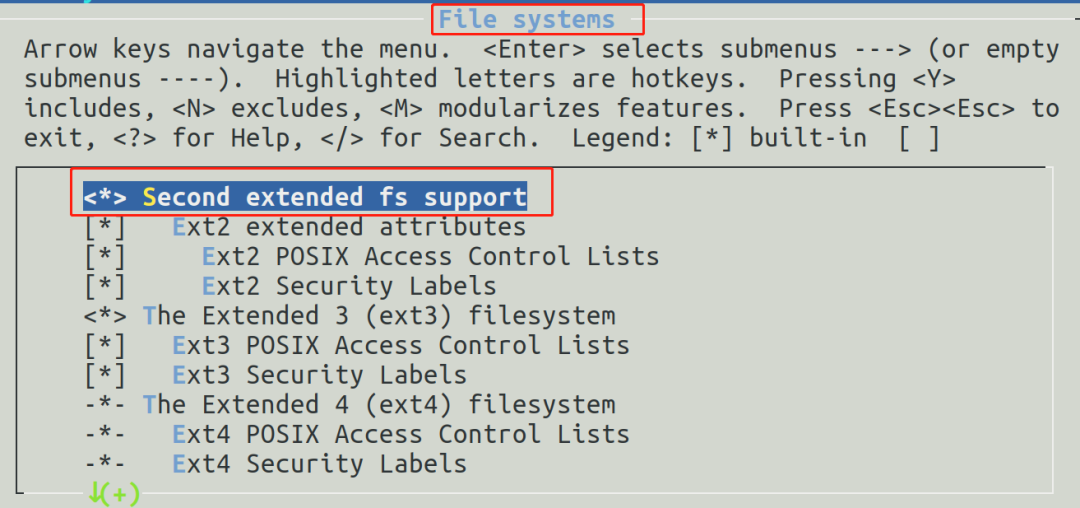The width and height of the screenshot is (1080, 508).
Task: Toggle the Ext2 extended attributes checkbox
Action: (x=105, y=227)
